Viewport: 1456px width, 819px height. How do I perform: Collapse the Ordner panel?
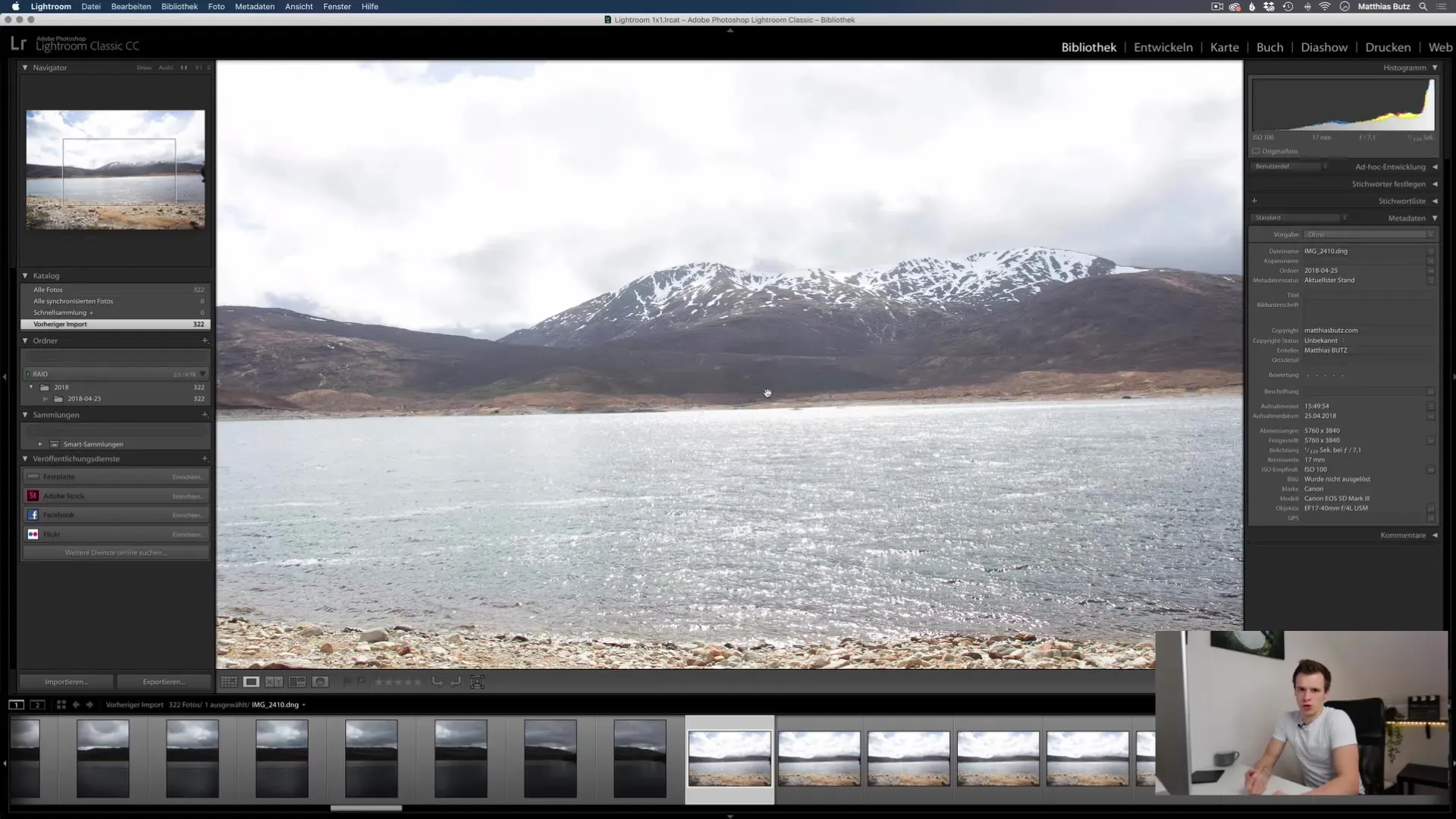point(25,340)
